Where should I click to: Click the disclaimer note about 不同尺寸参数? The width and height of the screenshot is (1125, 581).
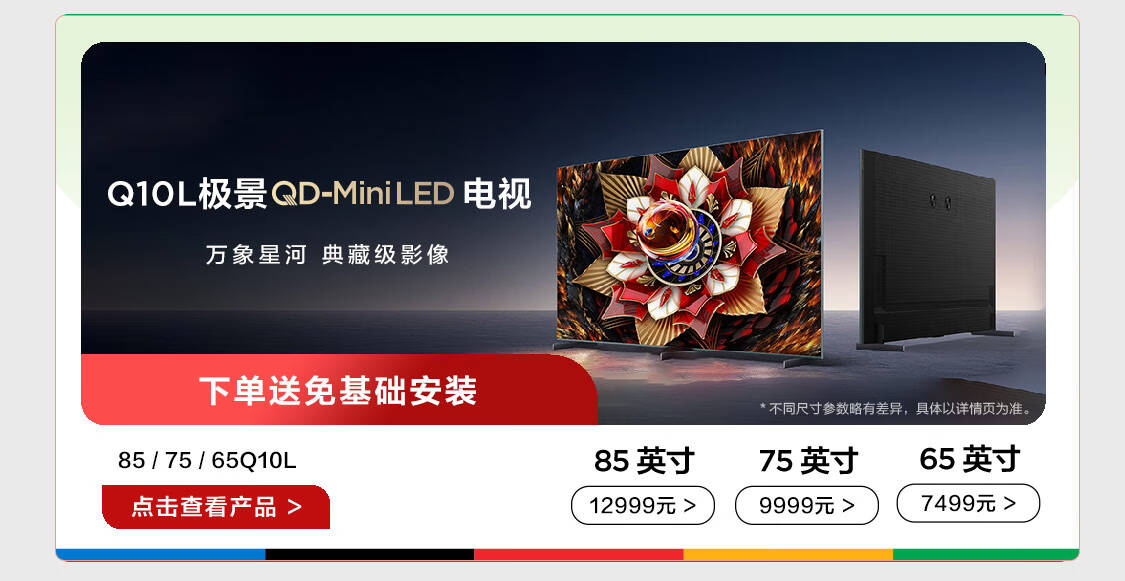click(x=897, y=408)
